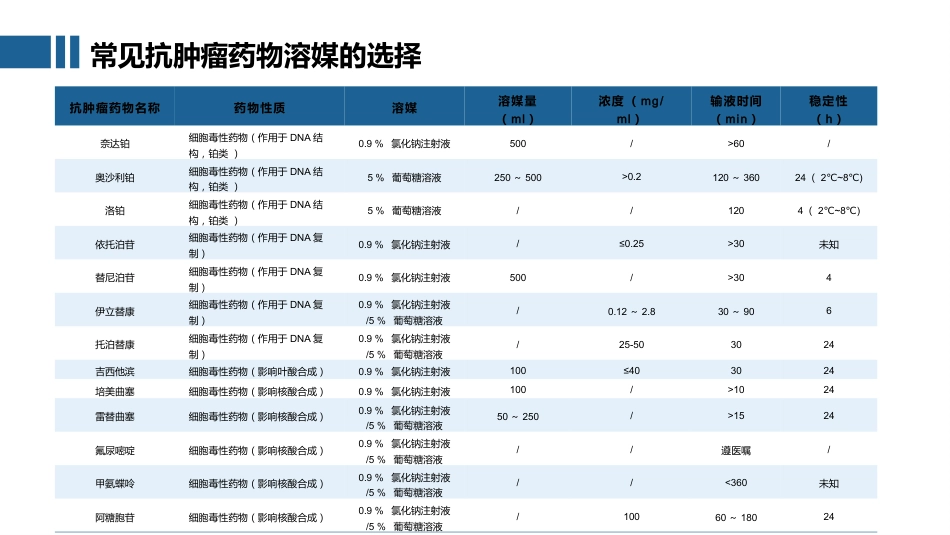This screenshot has height=535, width=950.
Task: Click concentration value ≤40
Action: 631,370
